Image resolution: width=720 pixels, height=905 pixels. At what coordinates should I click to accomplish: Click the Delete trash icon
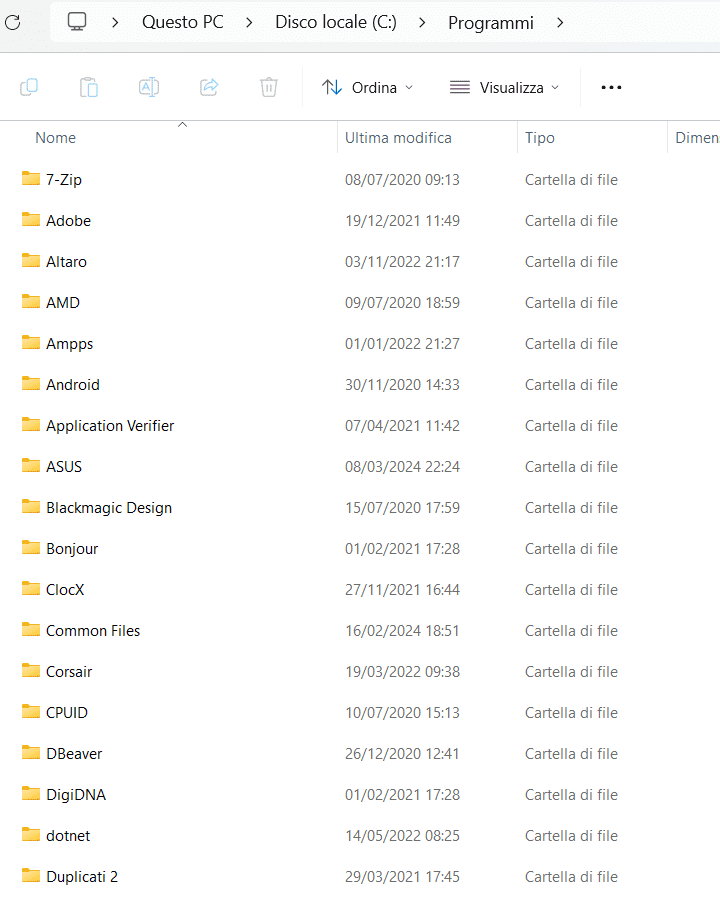(x=269, y=87)
